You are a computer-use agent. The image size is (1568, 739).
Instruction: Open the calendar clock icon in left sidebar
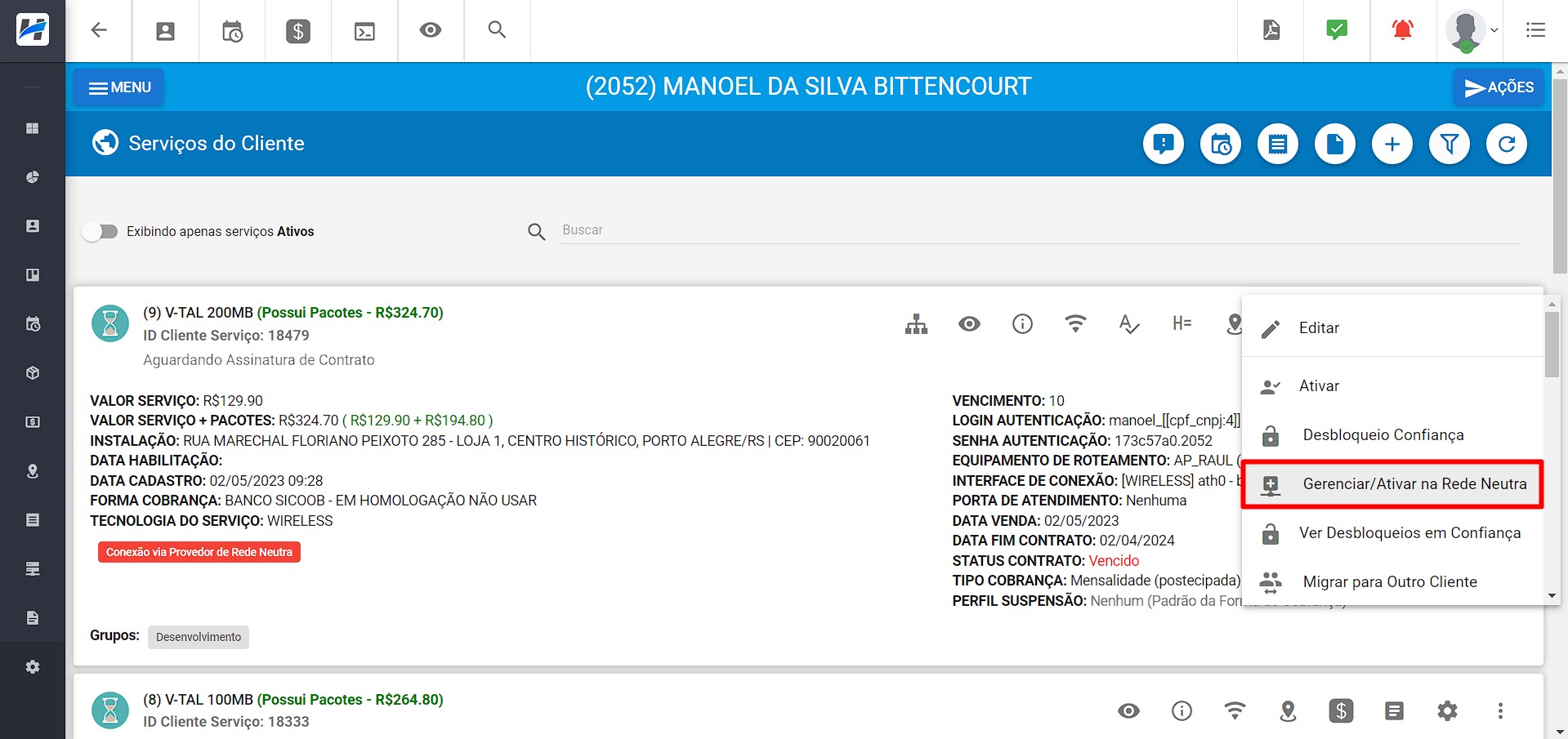tap(33, 324)
